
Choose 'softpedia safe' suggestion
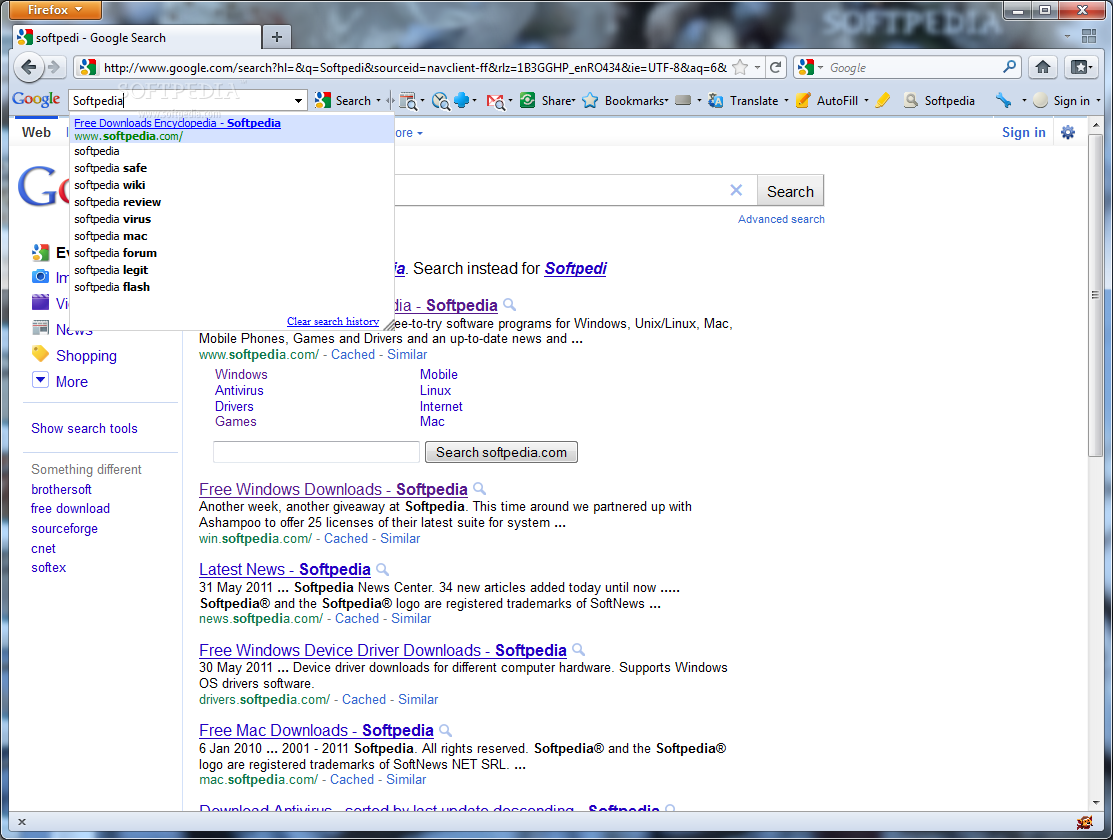tap(111, 168)
